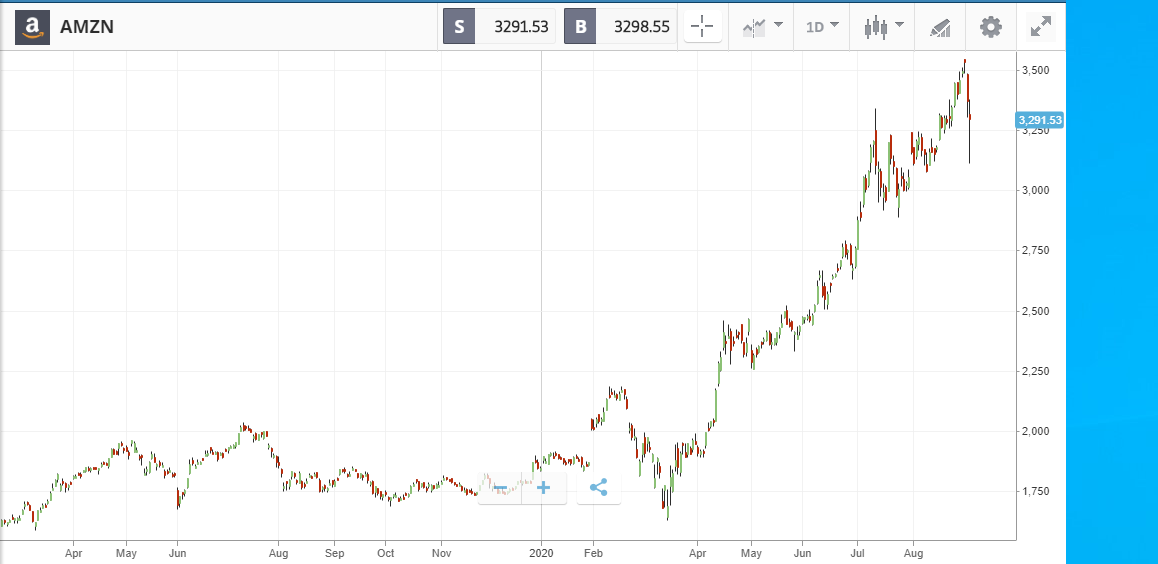Screen dimensions: 1158x564
Task: Click the current price label 3,291.53
Action: 1039,120
